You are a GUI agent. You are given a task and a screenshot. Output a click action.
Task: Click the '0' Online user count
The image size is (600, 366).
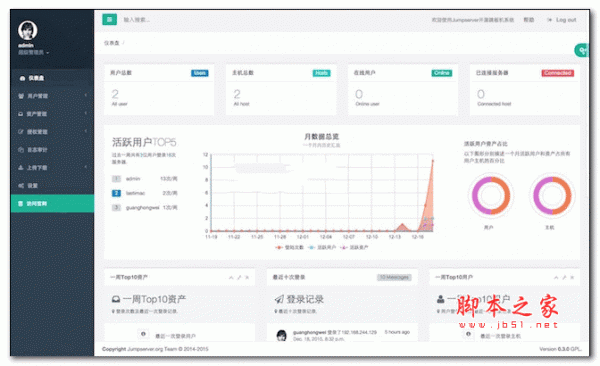pyautogui.click(x=359, y=94)
